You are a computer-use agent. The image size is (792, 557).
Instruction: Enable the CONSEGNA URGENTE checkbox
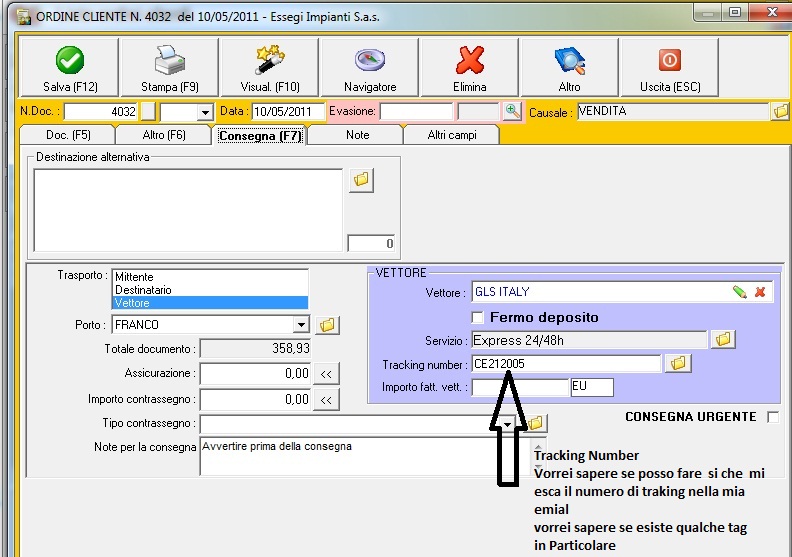pyautogui.click(x=773, y=417)
